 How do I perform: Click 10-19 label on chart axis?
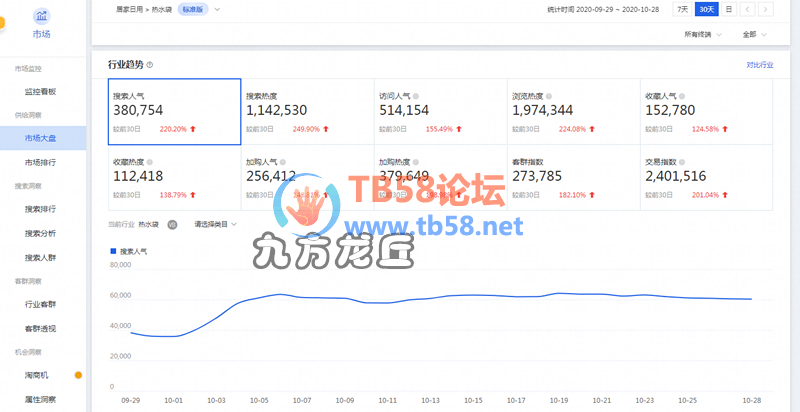[559, 401]
